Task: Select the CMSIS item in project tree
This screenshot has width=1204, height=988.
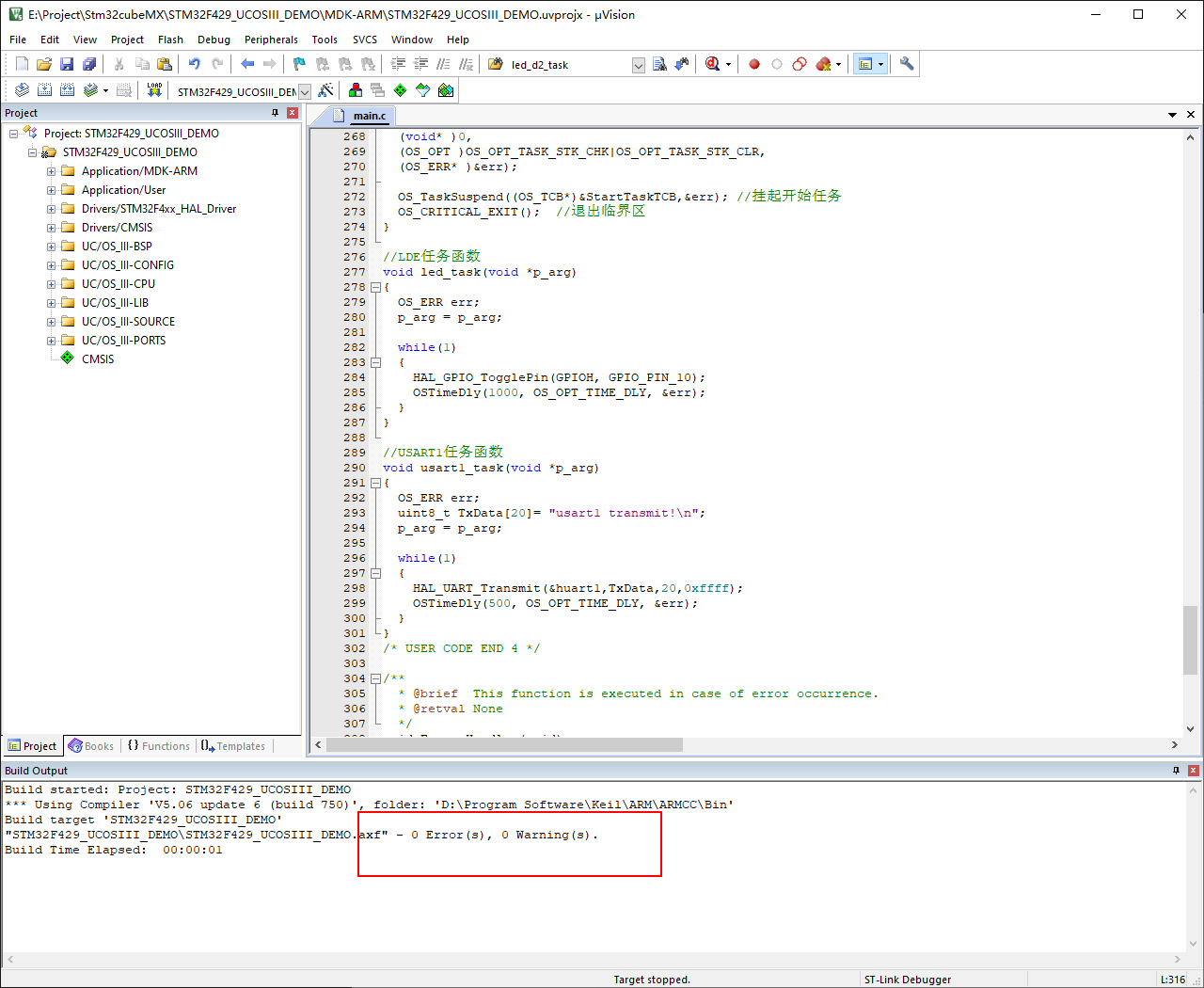Action: pos(98,359)
